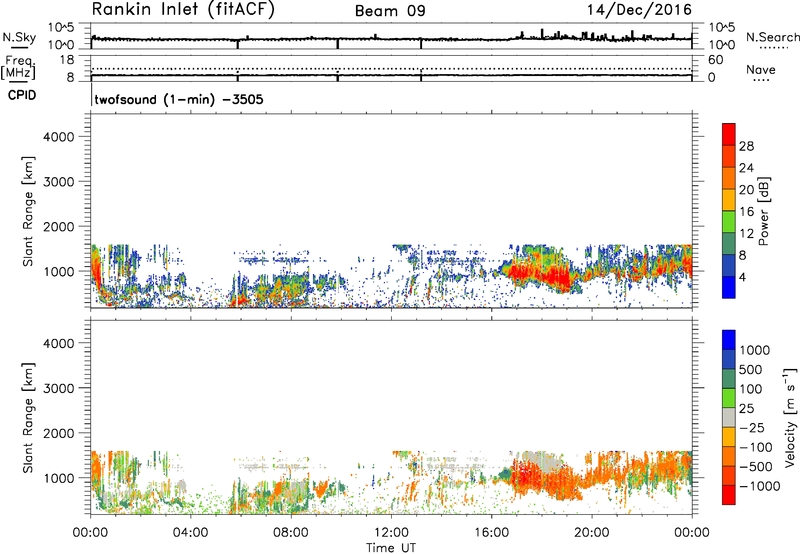Click the 'Power [dB]' colorbar title
The width and height of the screenshot is (800, 554).
pyautogui.click(x=763, y=211)
